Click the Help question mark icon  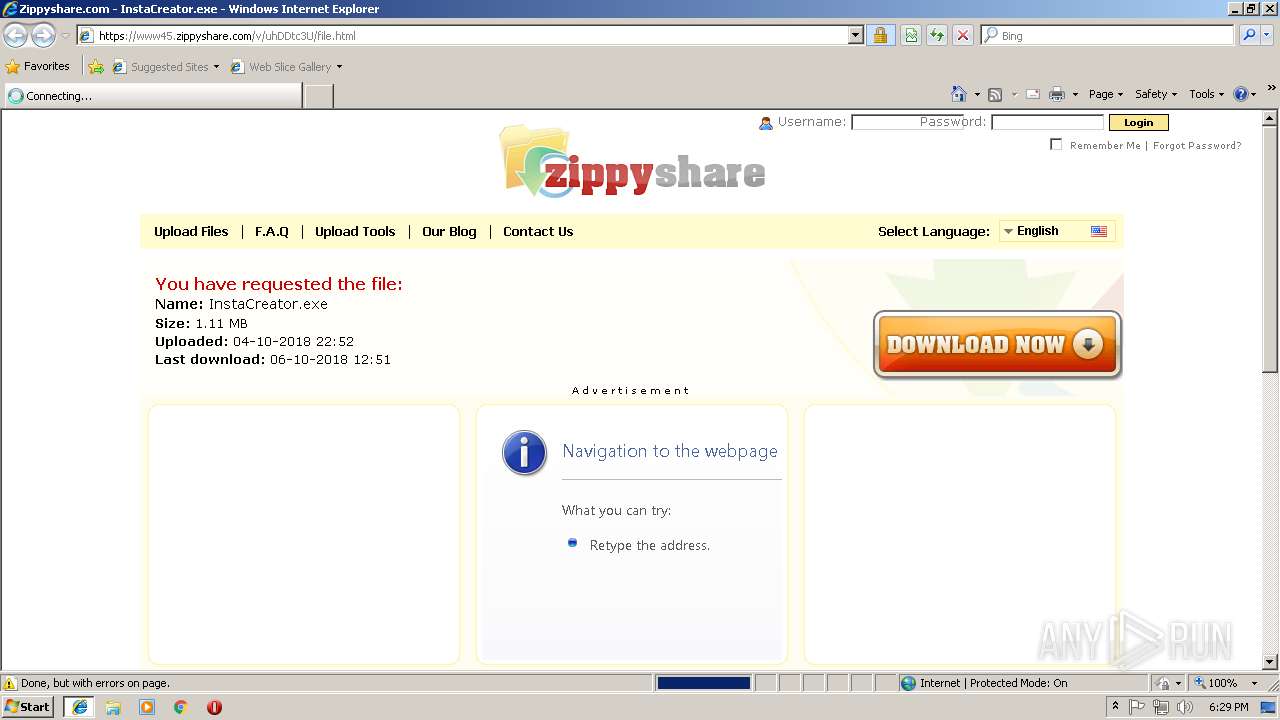tap(1241, 94)
